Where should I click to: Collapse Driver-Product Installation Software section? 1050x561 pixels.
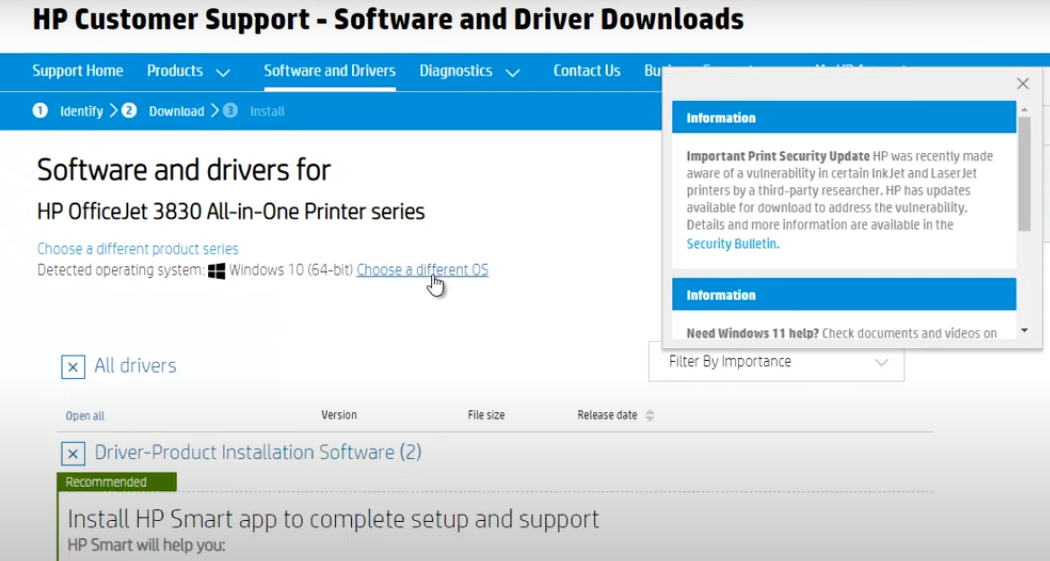tap(73, 454)
